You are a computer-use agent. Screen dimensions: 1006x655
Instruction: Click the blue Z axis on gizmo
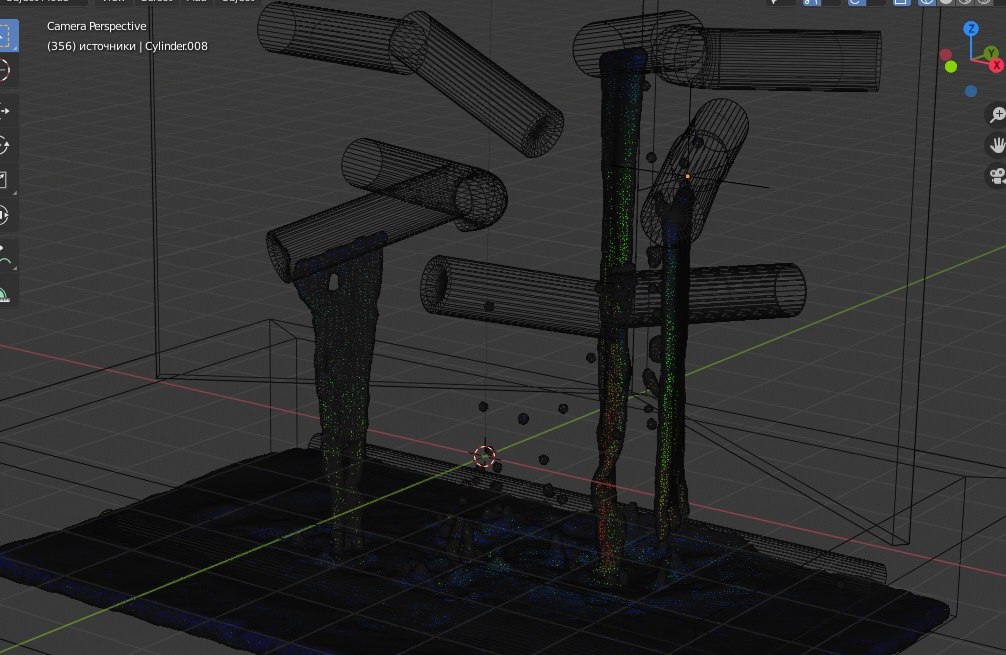point(971,29)
